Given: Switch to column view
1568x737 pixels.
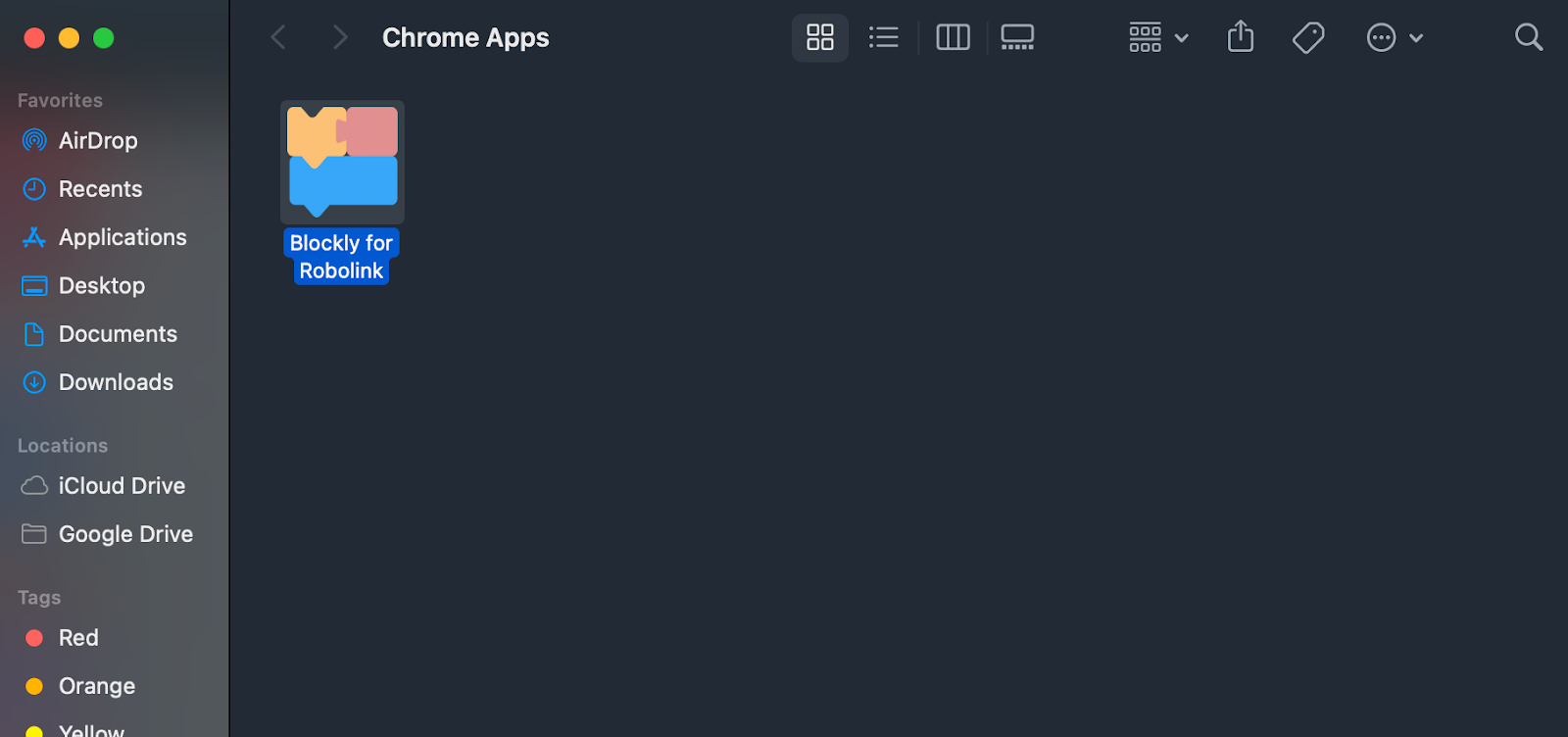Looking at the screenshot, I should tap(953, 37).
